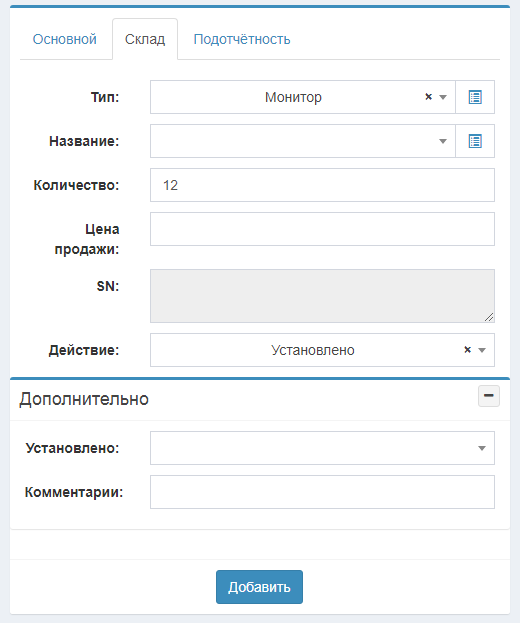520x623 pixels.
Task: Click into the Цена продажи field
Action: 322,229
